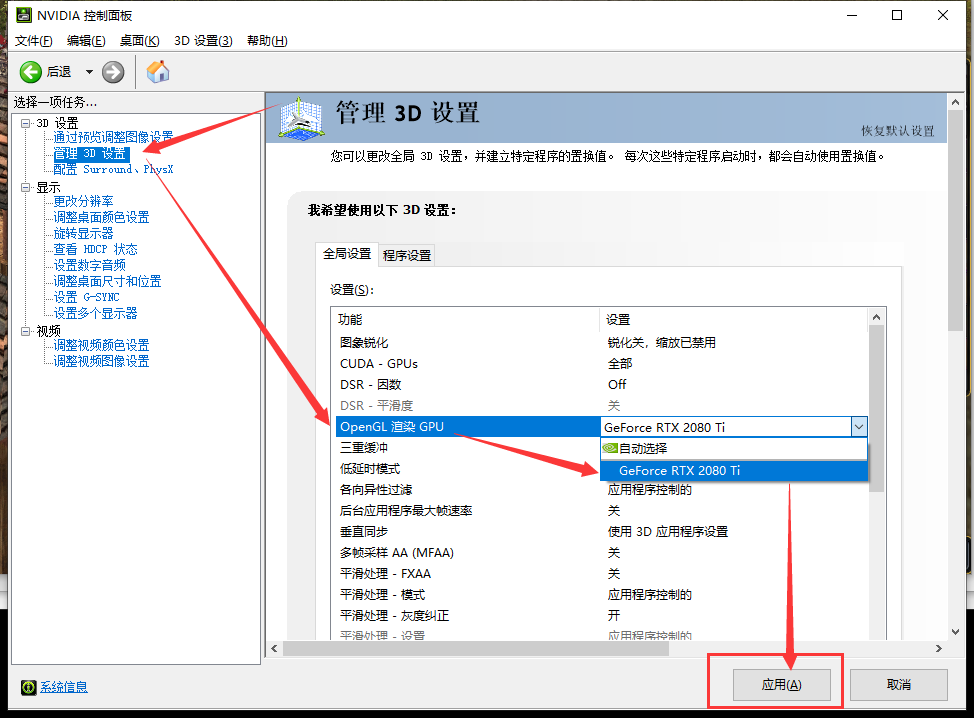Choose 自动选择 in the dropdown list
The image size is (974, 718).
tap(734, 448)
